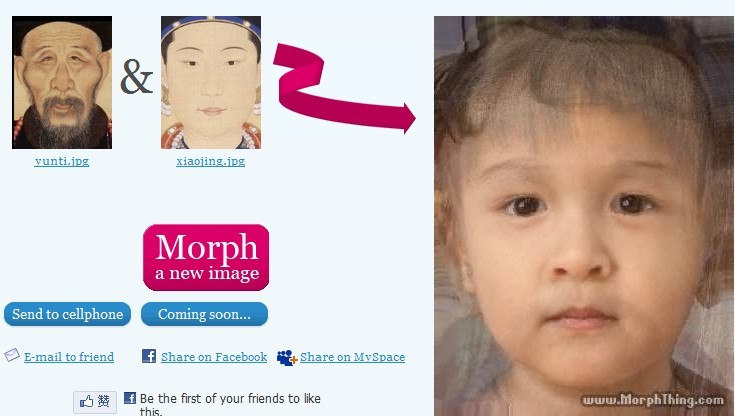Click the MySpace people icon
Image resolution: width=735 pixels, height=416 pixels.
tap(286, 357)
